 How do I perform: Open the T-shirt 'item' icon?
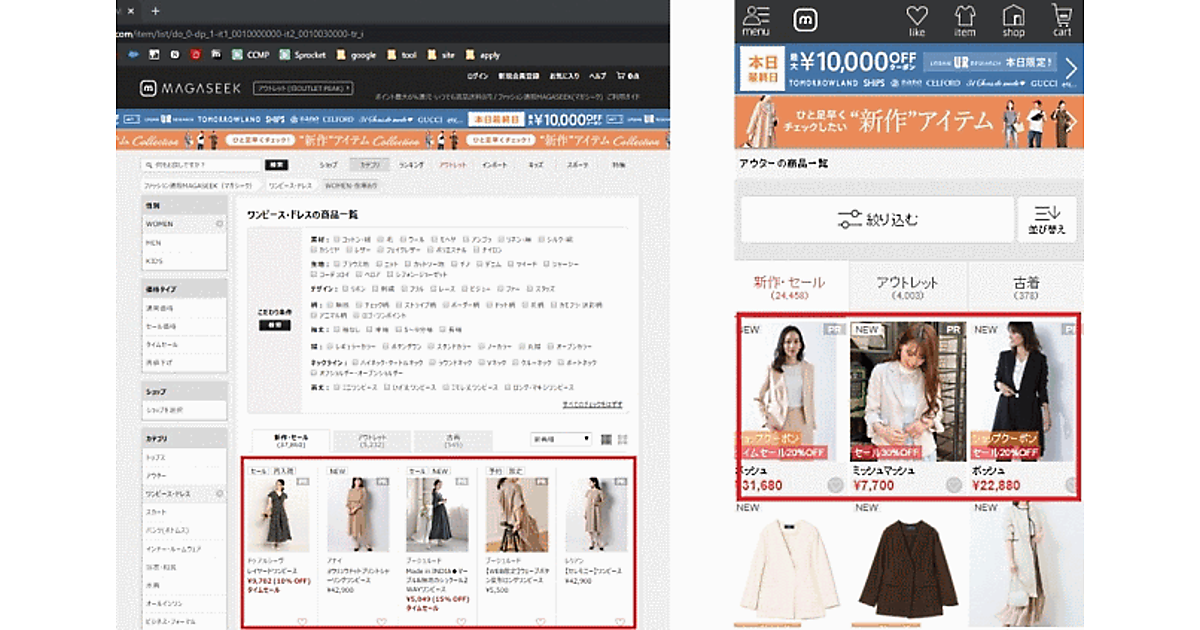[965, 20]
